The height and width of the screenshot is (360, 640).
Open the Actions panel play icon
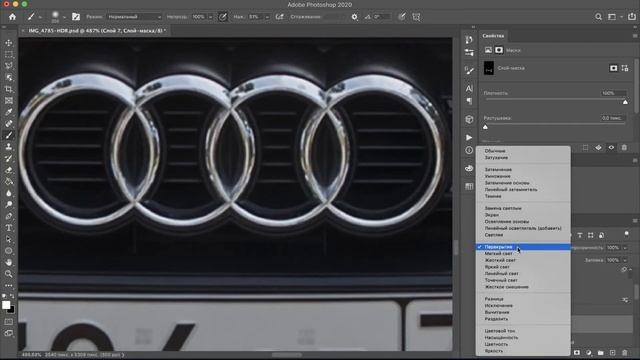coord(469,138)
